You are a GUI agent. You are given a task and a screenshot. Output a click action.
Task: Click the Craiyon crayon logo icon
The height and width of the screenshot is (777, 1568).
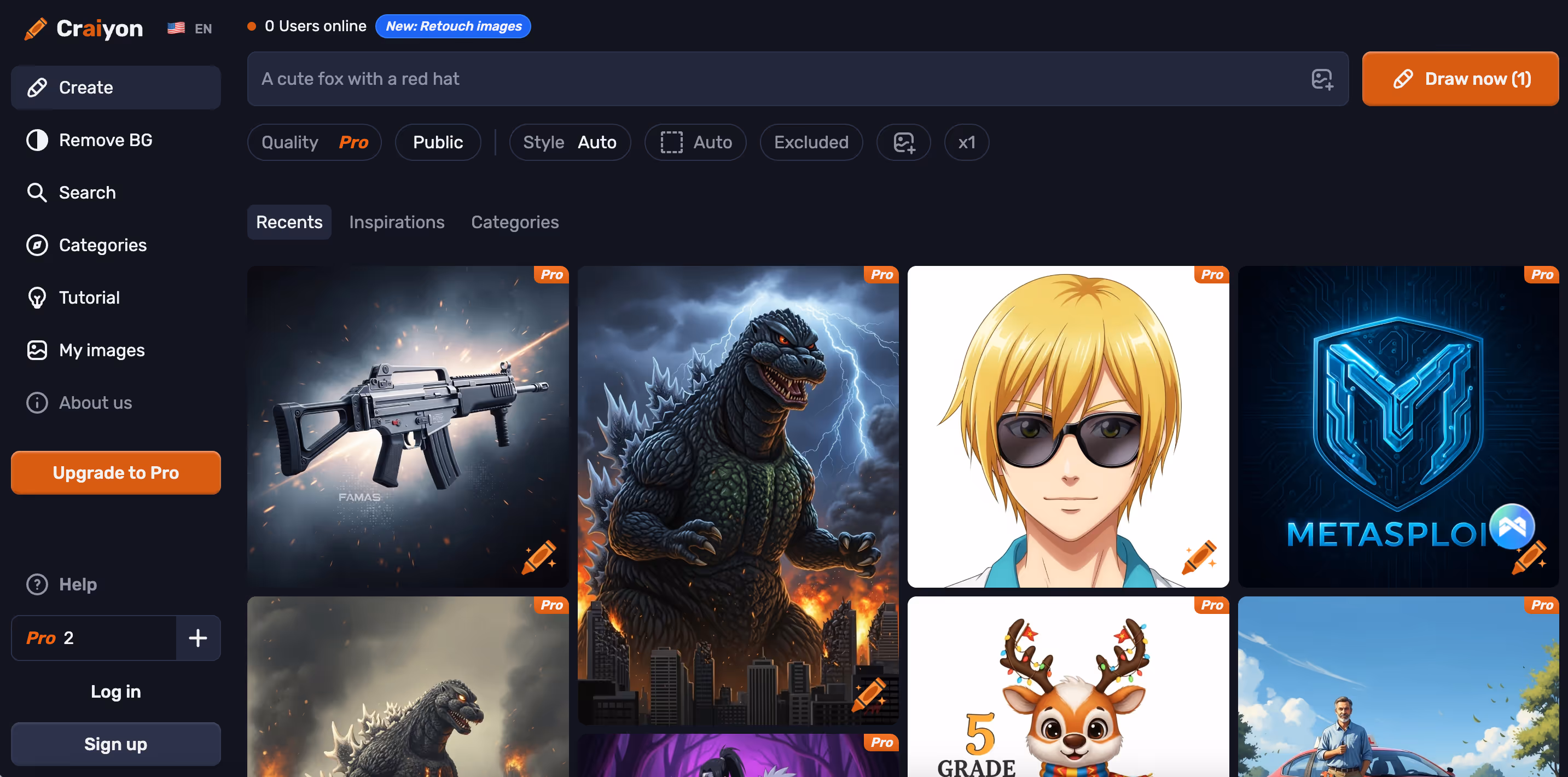[36, 28]
